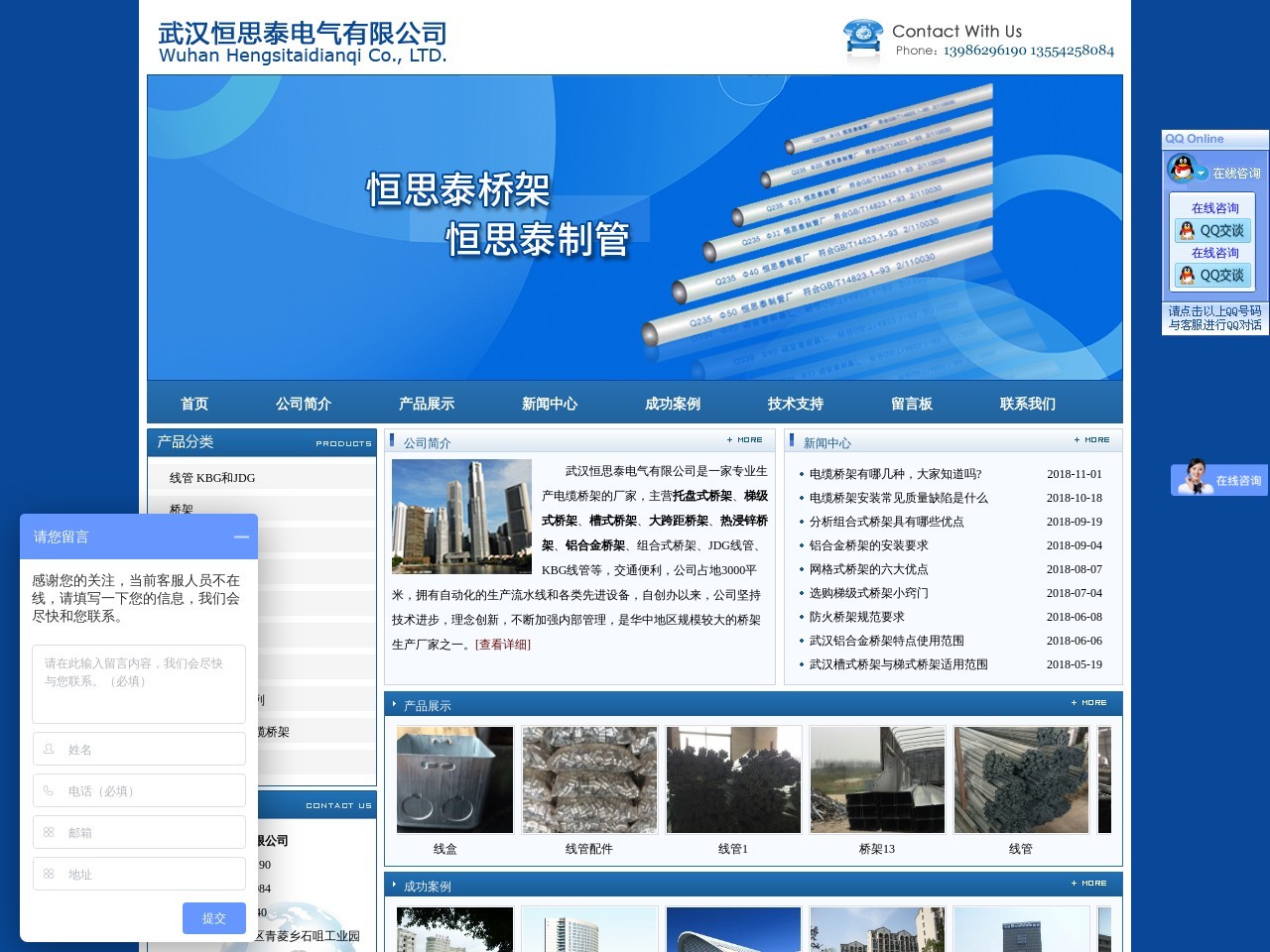Click the 线管1 product thumbnail
Screen dimensions: 1270x952
click(733, 779)
